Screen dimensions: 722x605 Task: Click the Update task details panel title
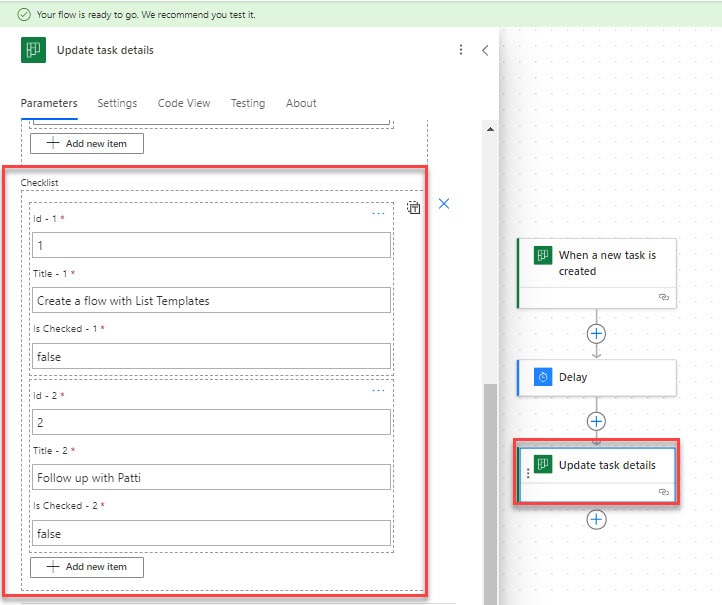point(105,50)
